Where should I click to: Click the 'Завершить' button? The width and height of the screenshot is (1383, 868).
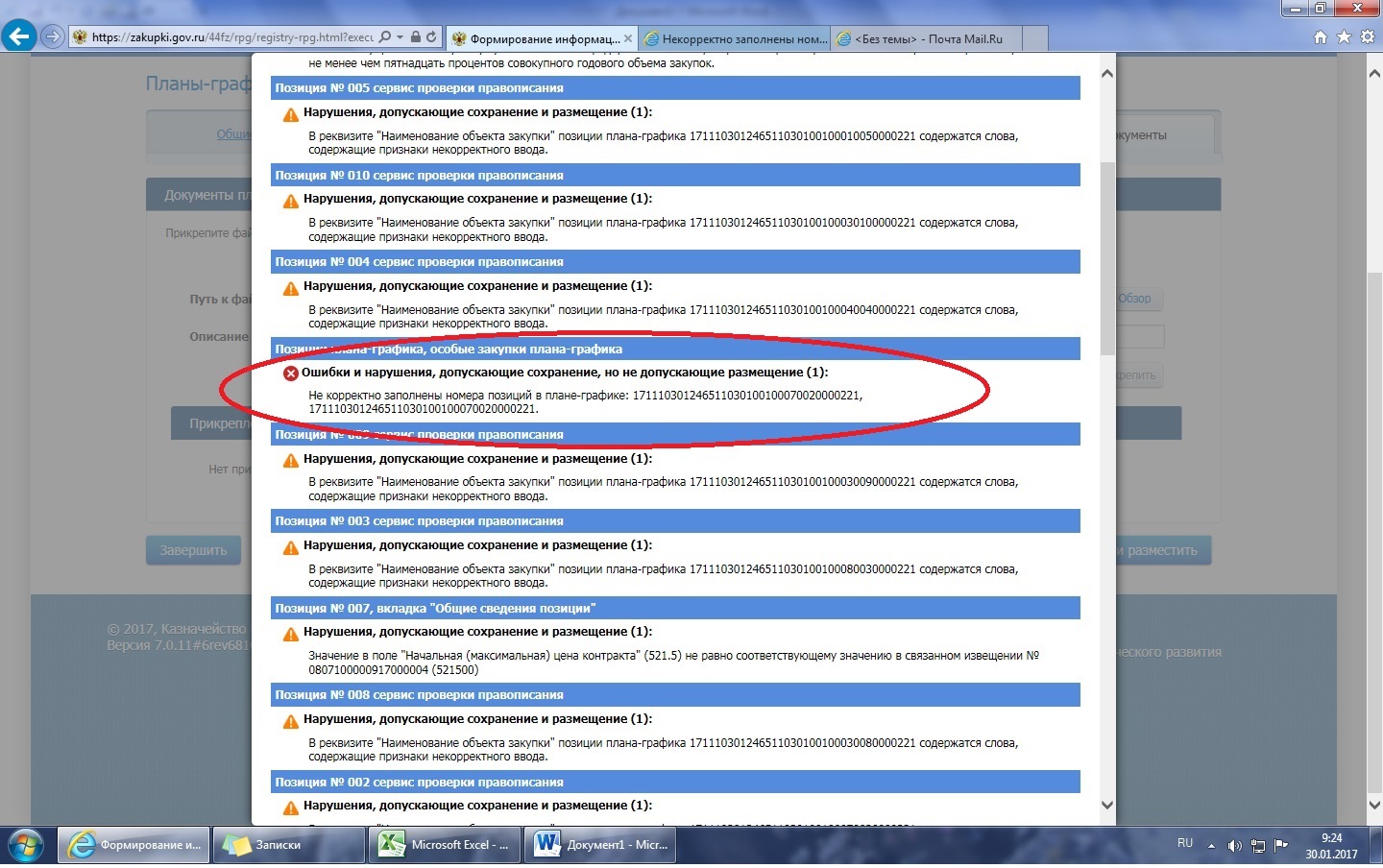click(193, 551)
